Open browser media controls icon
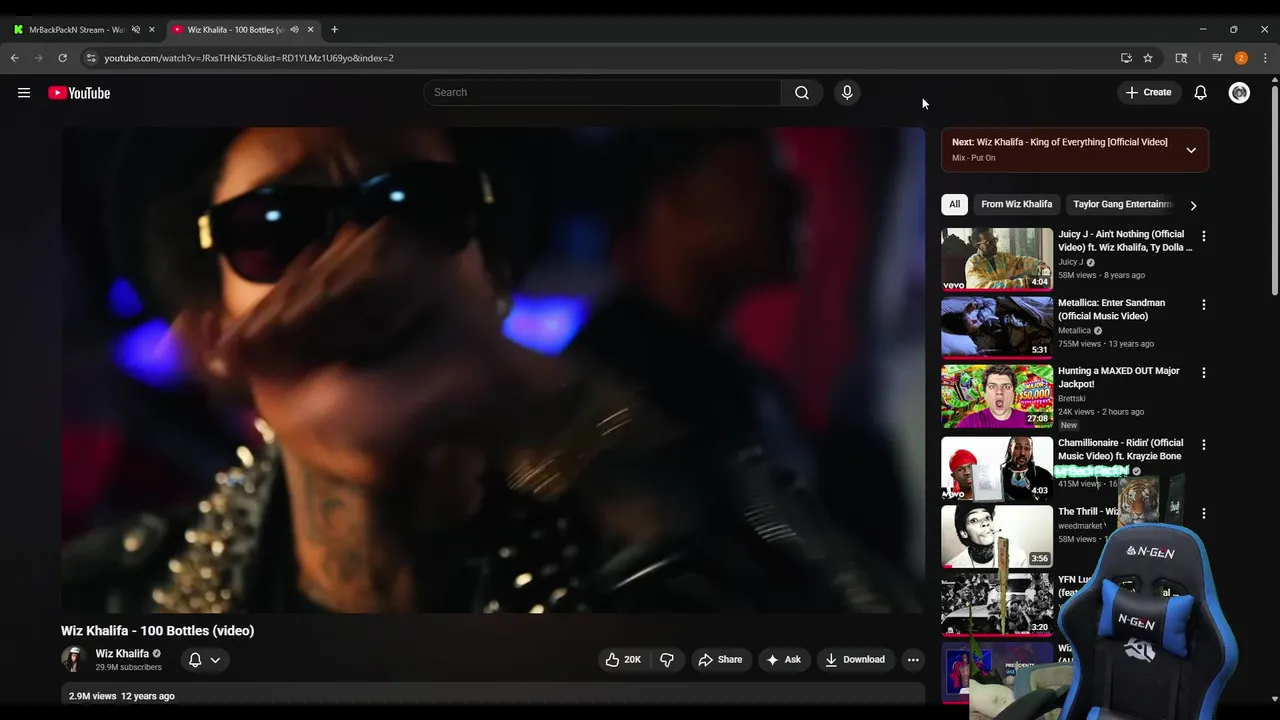The image size is (1280, 720). click(1217, 58)
